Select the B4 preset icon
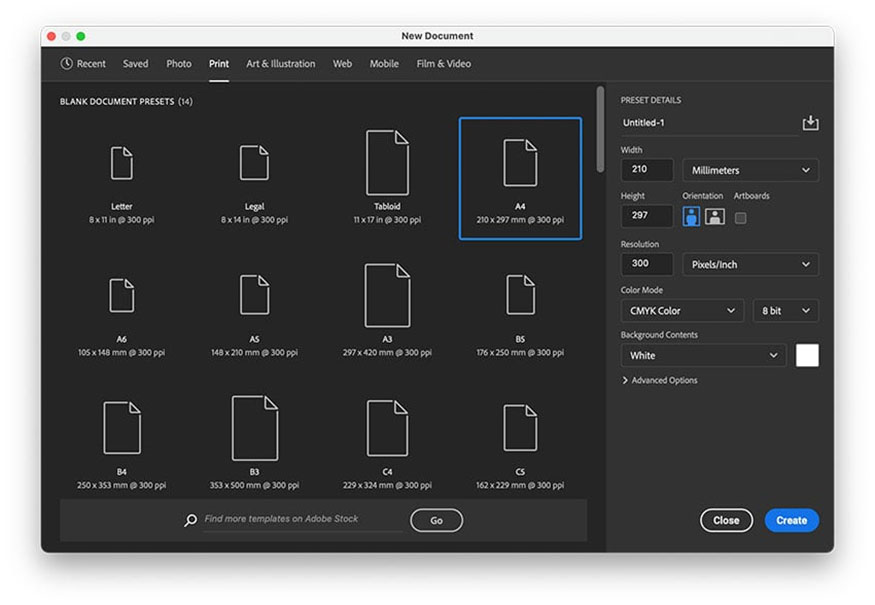Image resolution: width=875 pixels, height=605 pixels. pyautogui.click(x=122, y=428)
